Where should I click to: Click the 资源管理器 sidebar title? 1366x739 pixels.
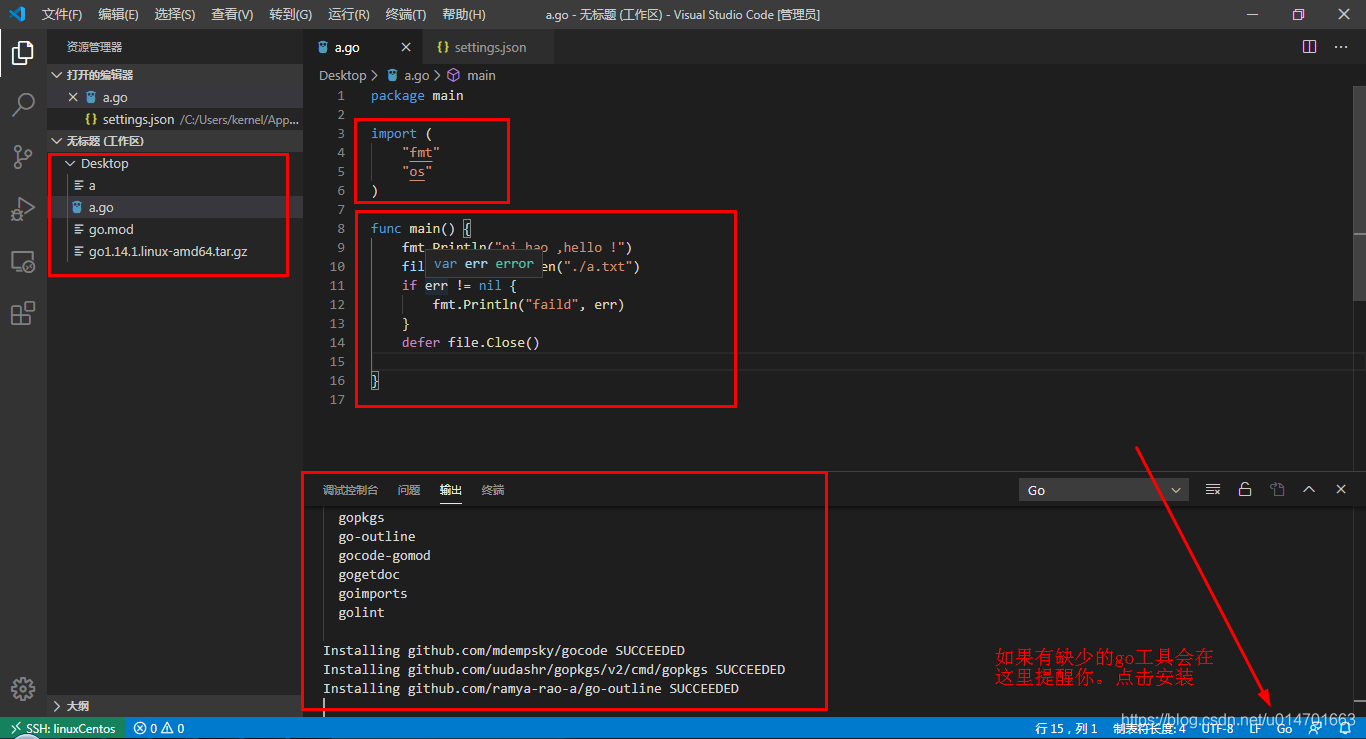click(94, 47)
